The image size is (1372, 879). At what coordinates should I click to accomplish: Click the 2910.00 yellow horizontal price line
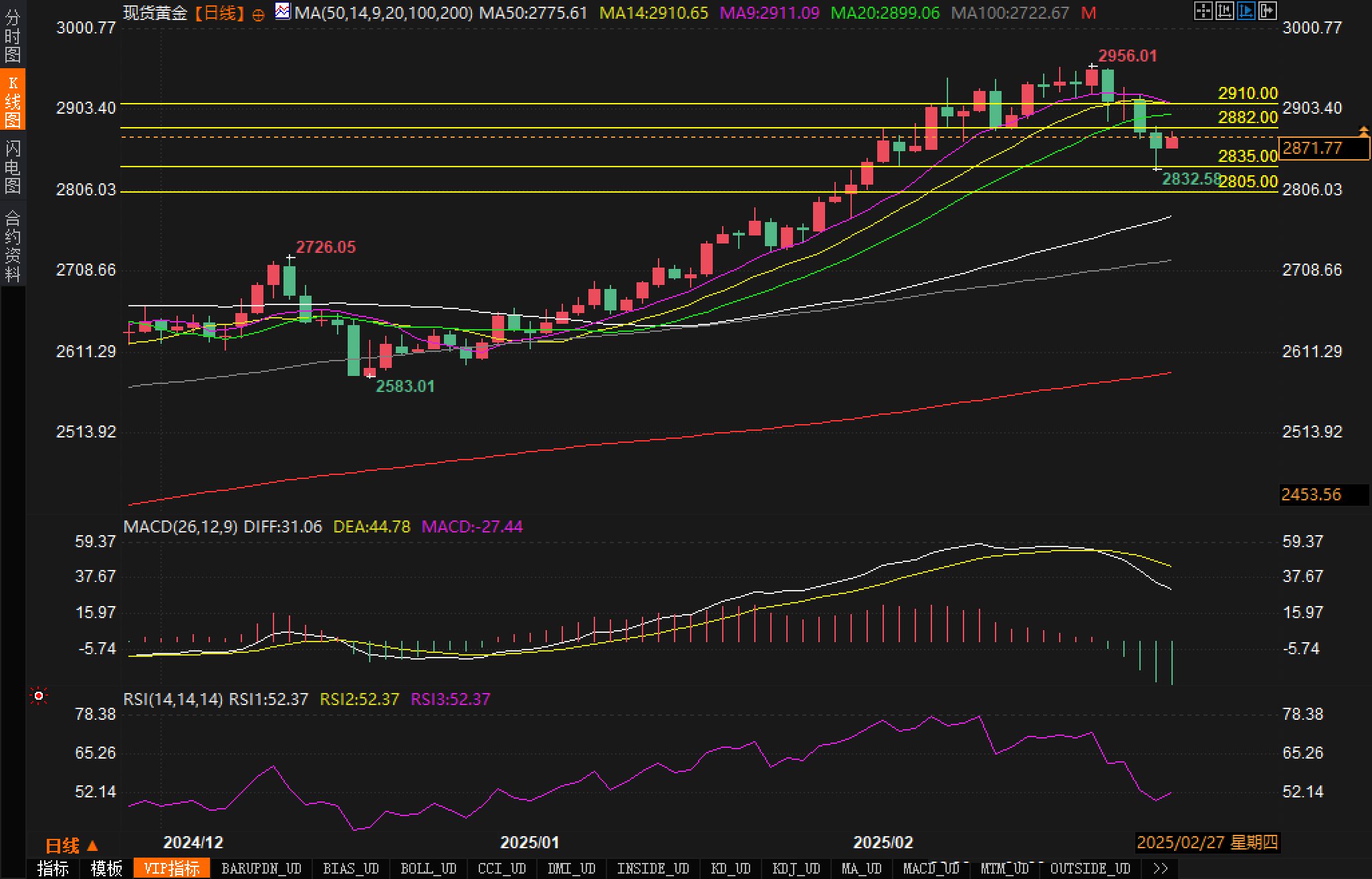(x=669, y=104)
